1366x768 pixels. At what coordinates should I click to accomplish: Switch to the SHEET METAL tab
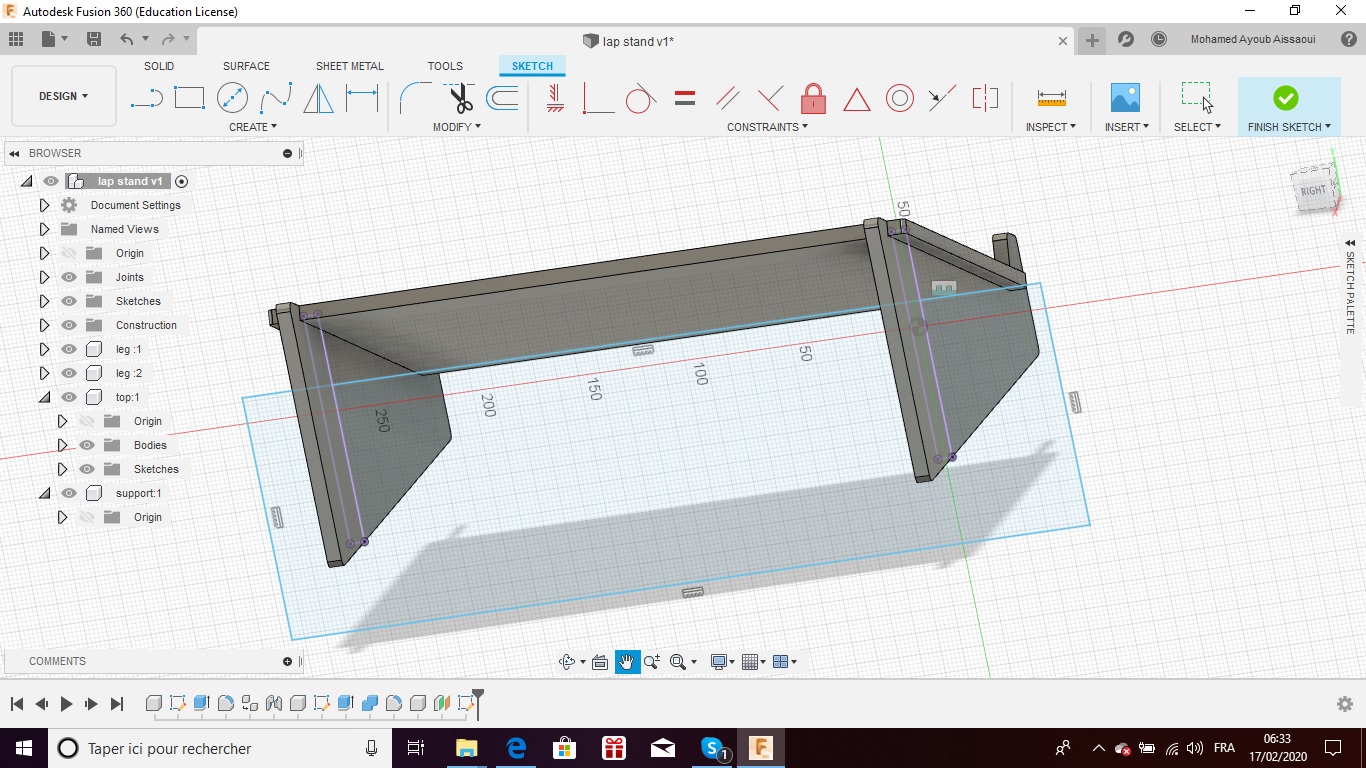click(349, 66)
